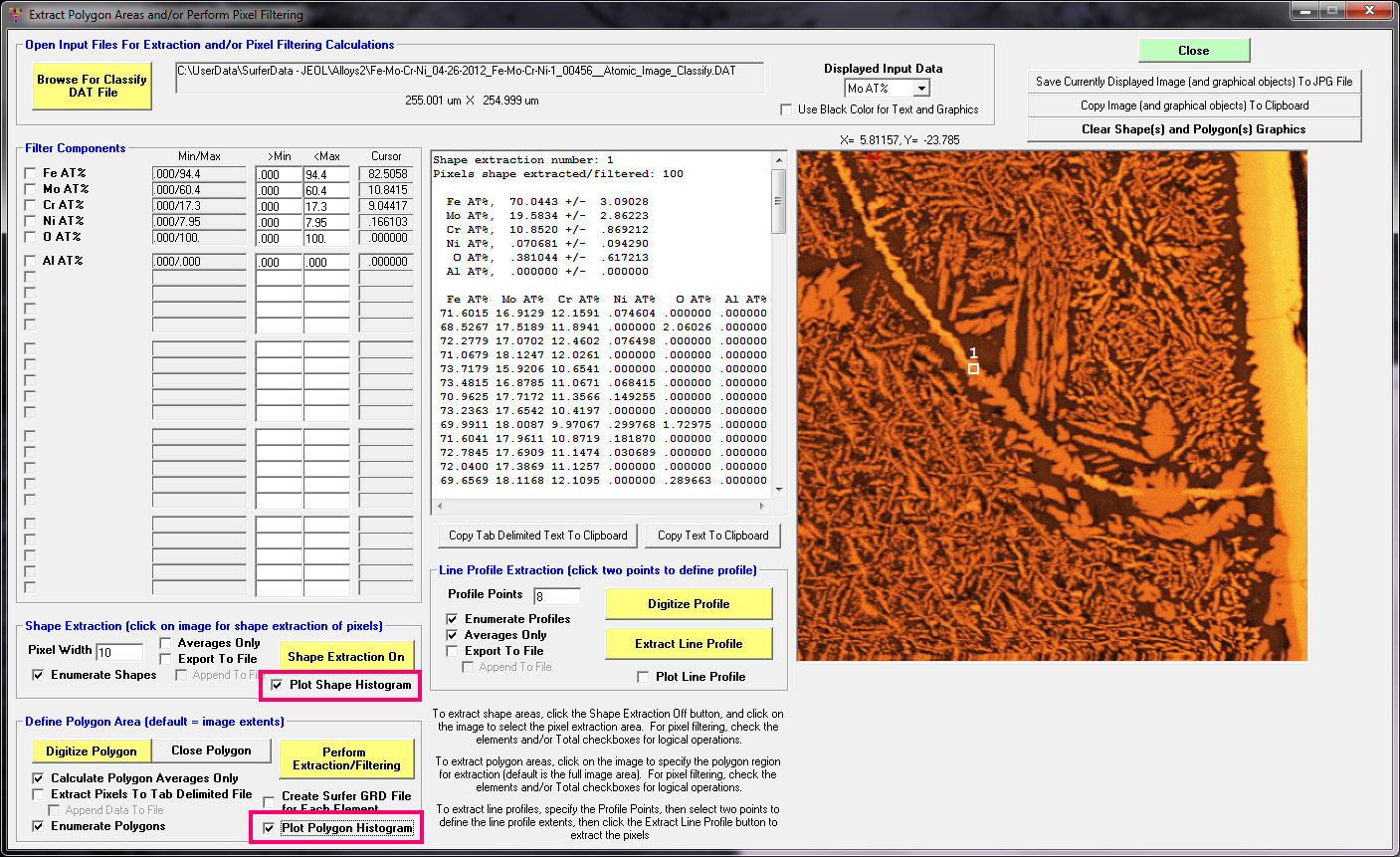The width and height of the screenshot is (1400, 857).
Task: Open the Displayed Input Data dropdown
Action: pos(920,89)
